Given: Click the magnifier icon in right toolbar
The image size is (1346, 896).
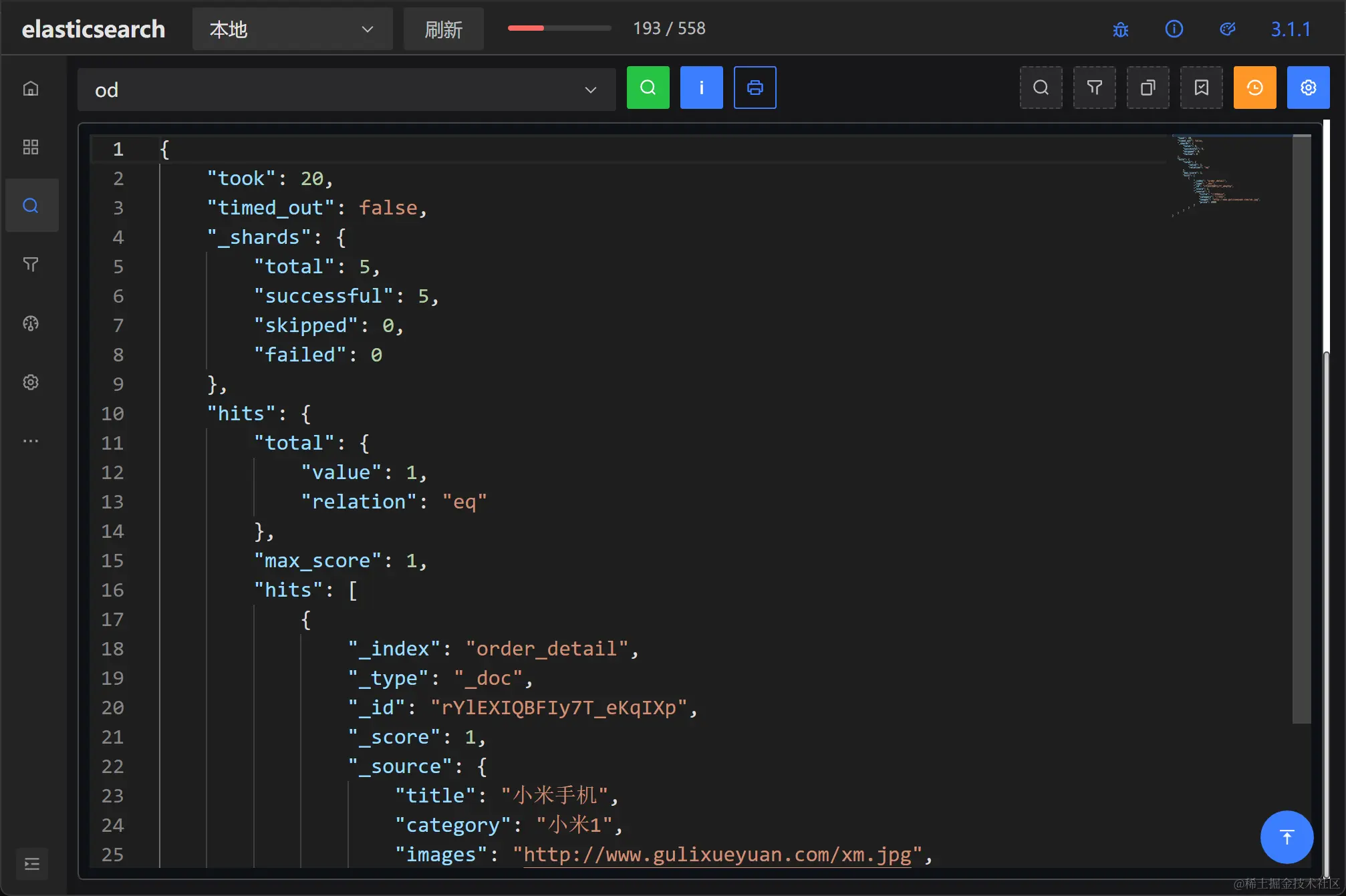Looking at the screenshot, I should [1041, 88].
